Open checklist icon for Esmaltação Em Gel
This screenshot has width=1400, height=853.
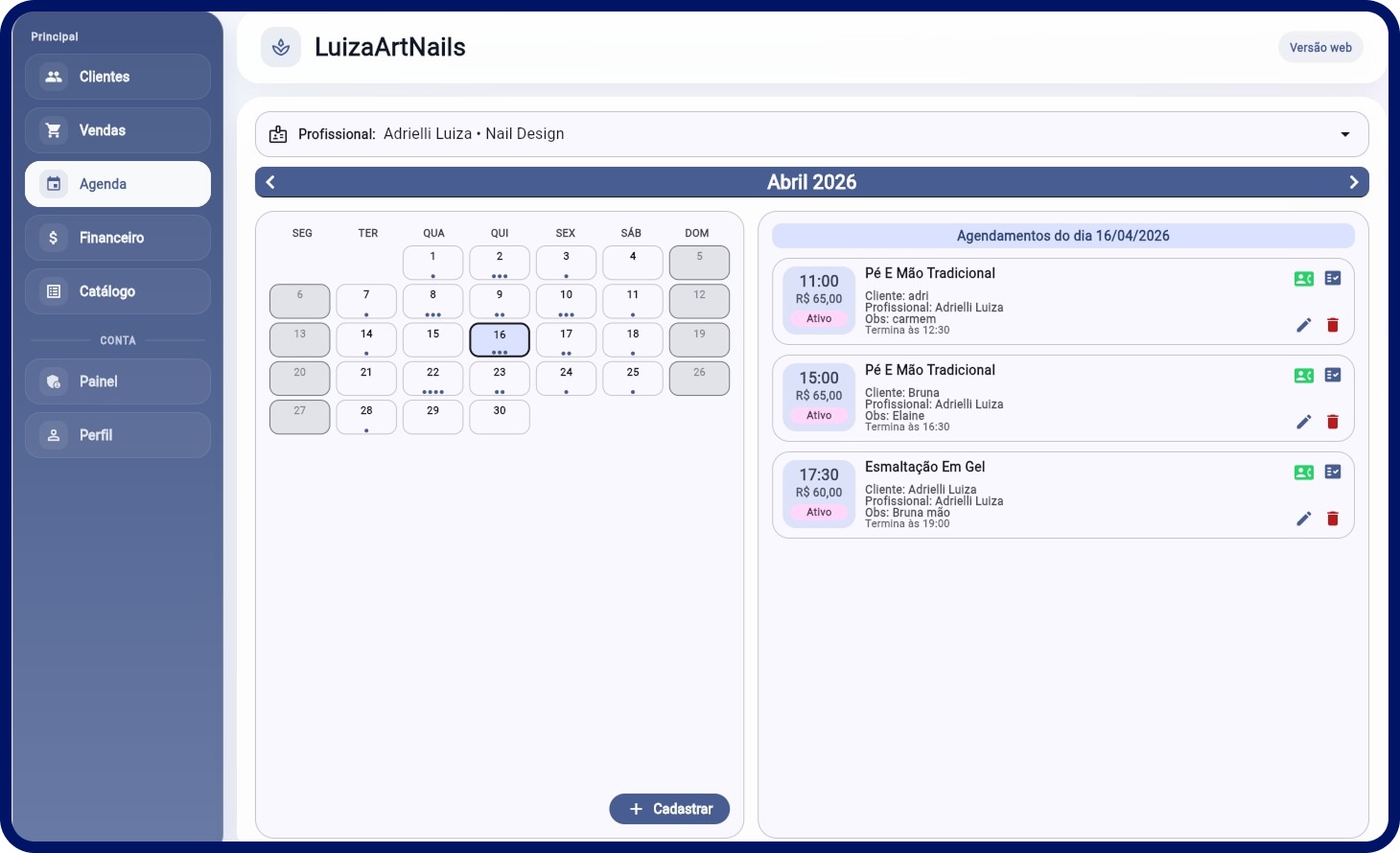(x=1333, y=472)
